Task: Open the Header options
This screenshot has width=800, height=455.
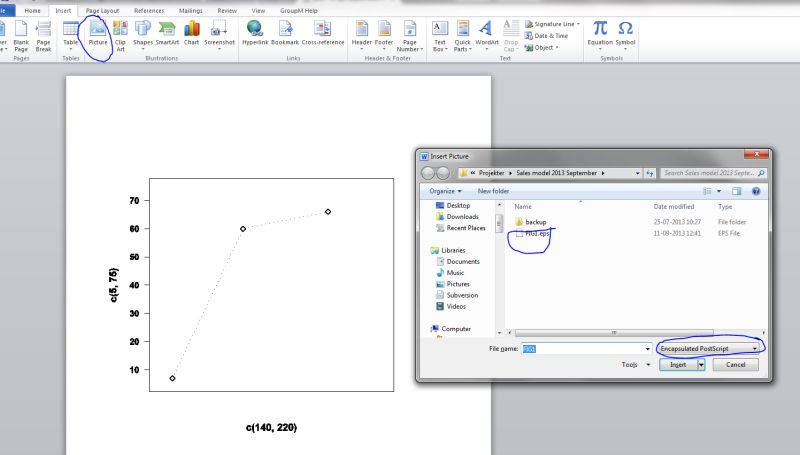Action: [362, 35]
